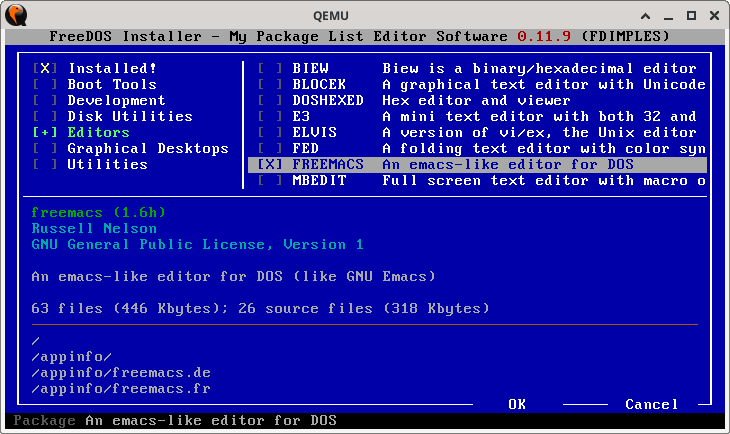This screenshot has height=434, width=730.
Task: Select the Development group
Action: [116, 100]
